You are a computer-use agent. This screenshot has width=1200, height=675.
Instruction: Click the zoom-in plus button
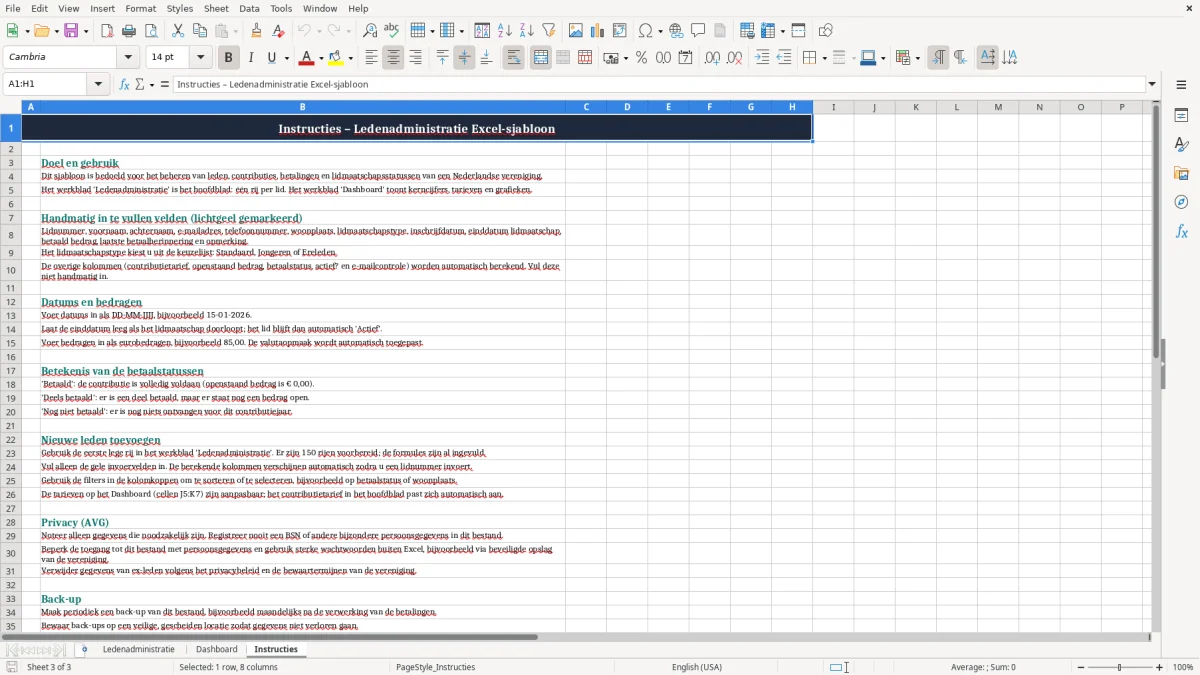point(1160,667)
